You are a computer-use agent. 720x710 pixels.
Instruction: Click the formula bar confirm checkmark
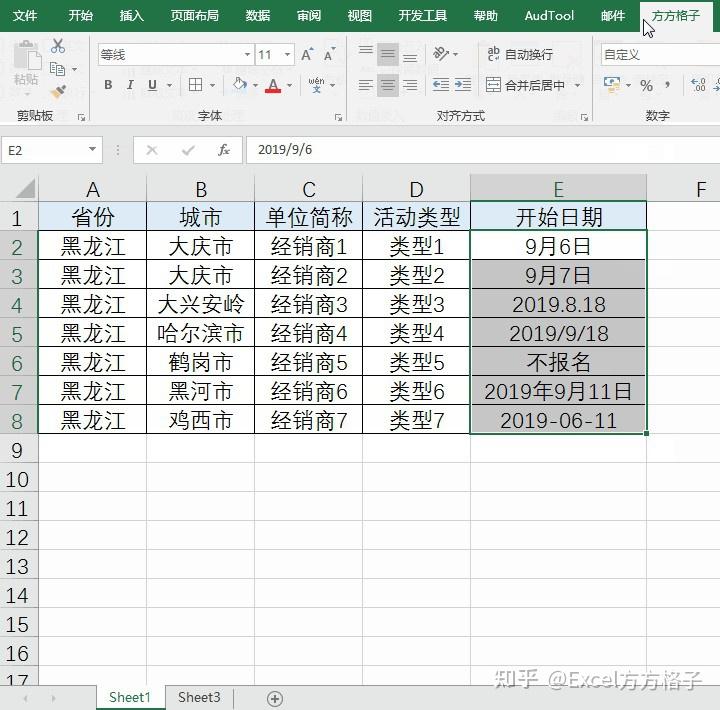click(x=188, y=150)
